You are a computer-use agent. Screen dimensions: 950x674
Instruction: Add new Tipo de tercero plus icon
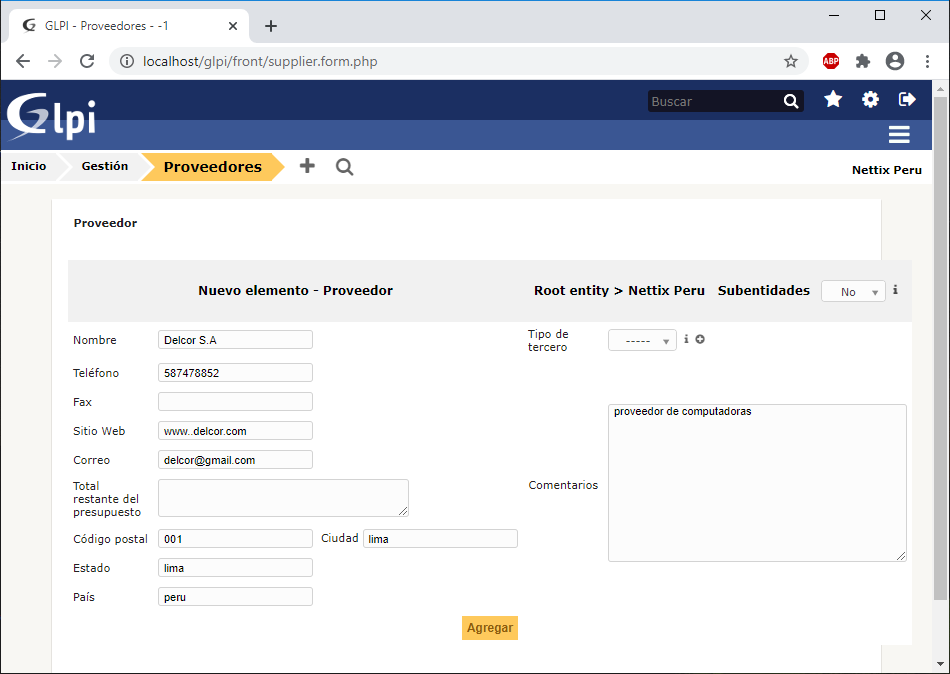[700, 339]
